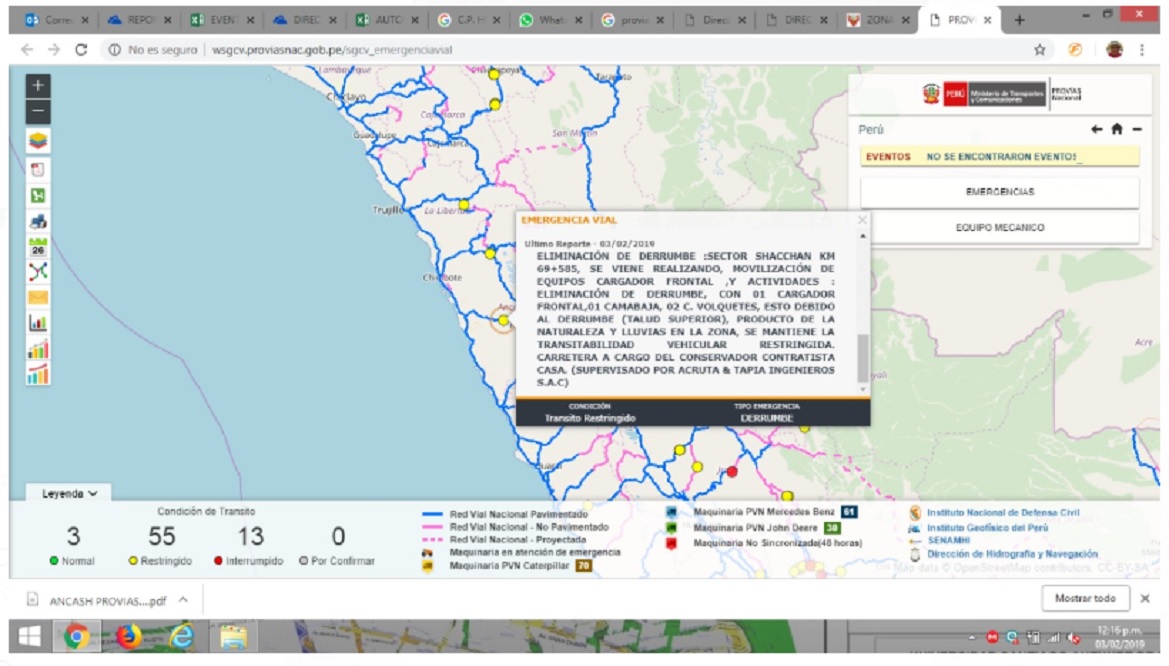Click the yellow envelope mail icon
1169x666 pixels.
(x=38, y=298)
